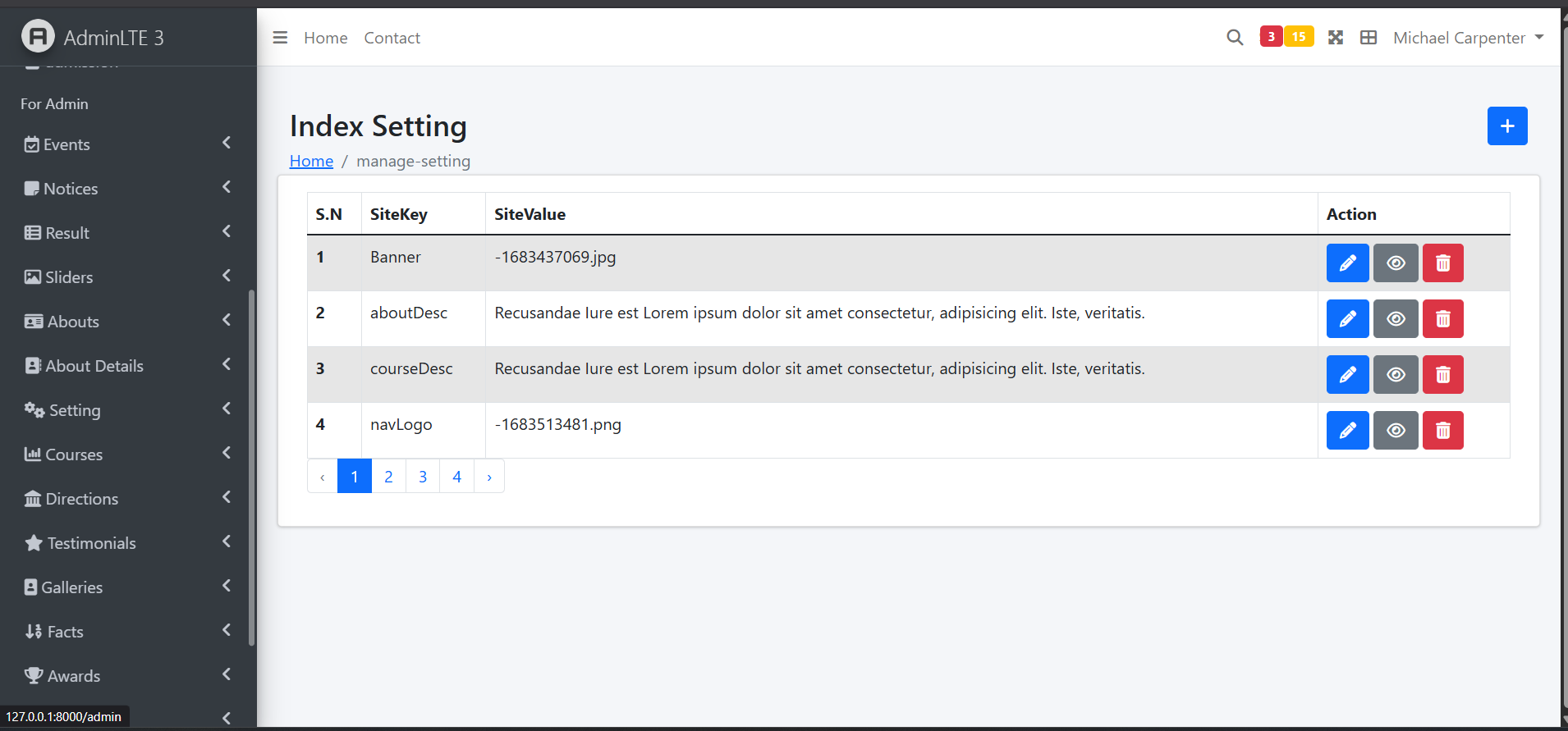Go to pagination page 3
Image resolution: width=1568 pixels, height=731 pixels.
(x=423, y=476)
